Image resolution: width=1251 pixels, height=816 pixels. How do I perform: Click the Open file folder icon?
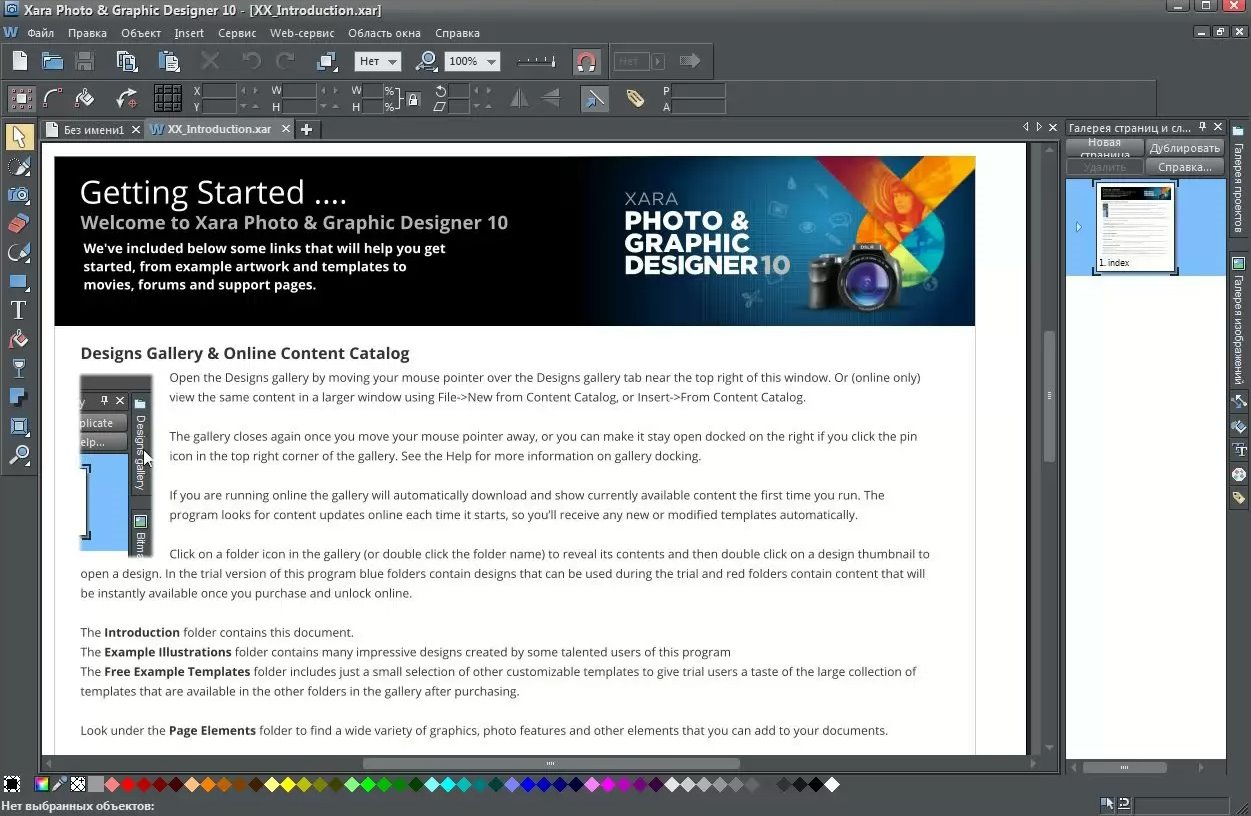[x=52, y=62]
